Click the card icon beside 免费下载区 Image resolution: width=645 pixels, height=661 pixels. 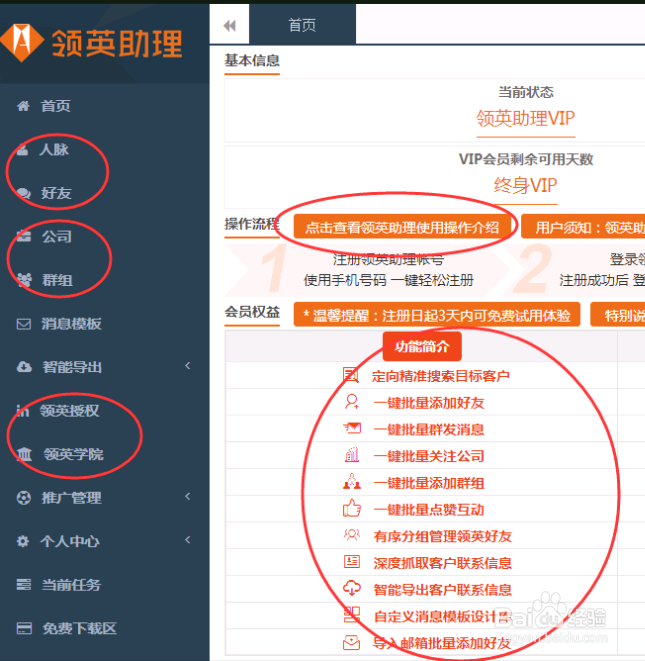24,628
